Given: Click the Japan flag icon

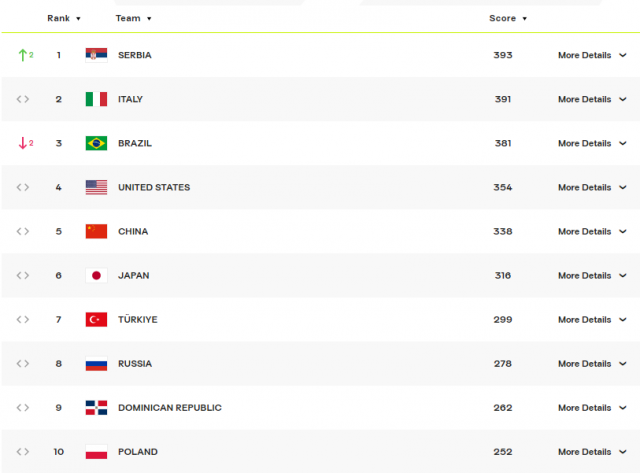Looking at the screenshot, I should pos(96,275).
